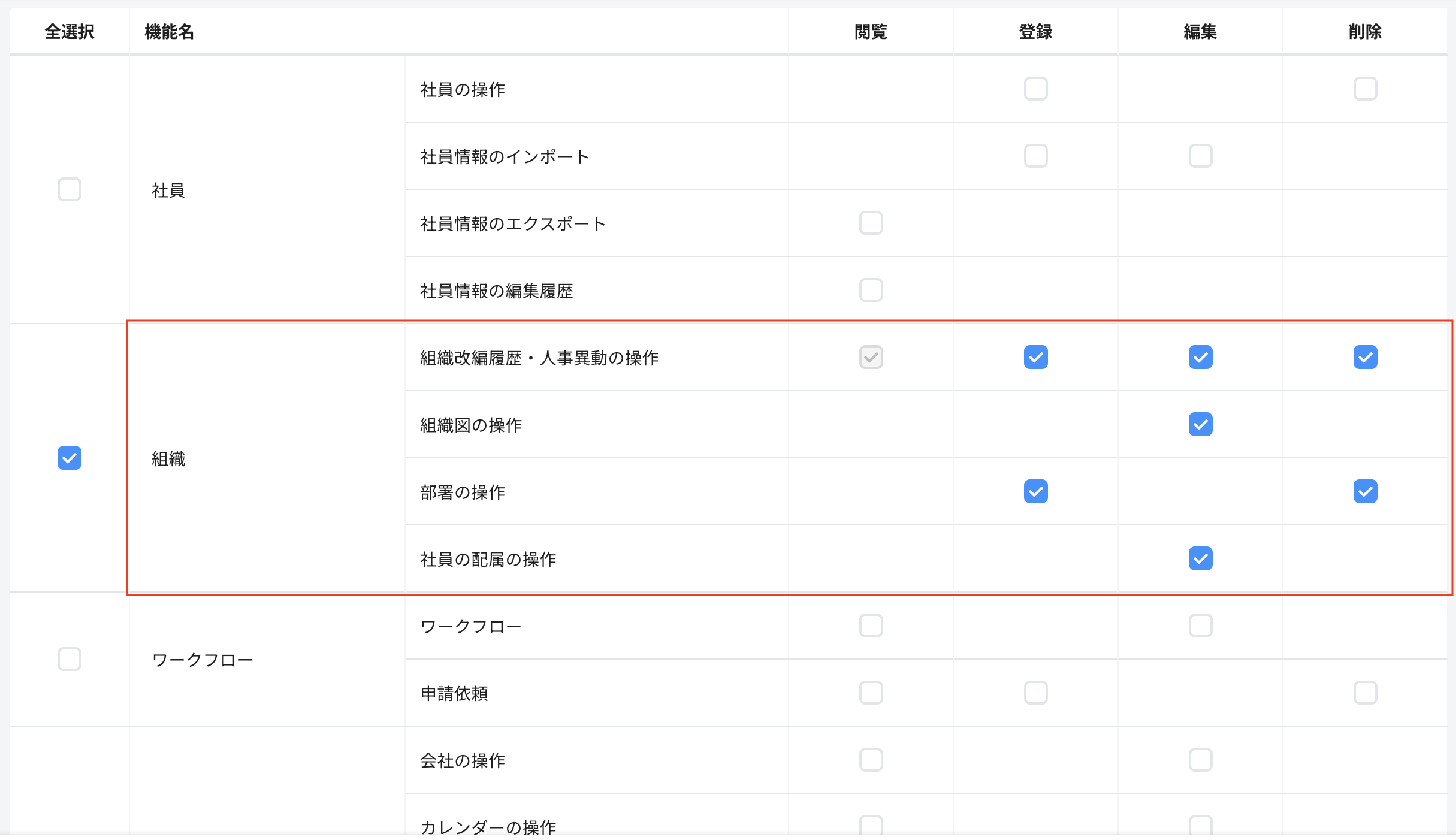Uncheck select-all checkbox for 組織 group

click(70, 458)
